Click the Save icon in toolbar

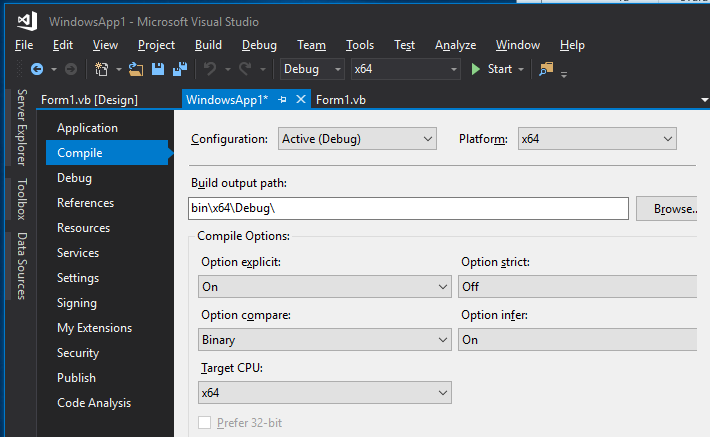tap(158, 69)
